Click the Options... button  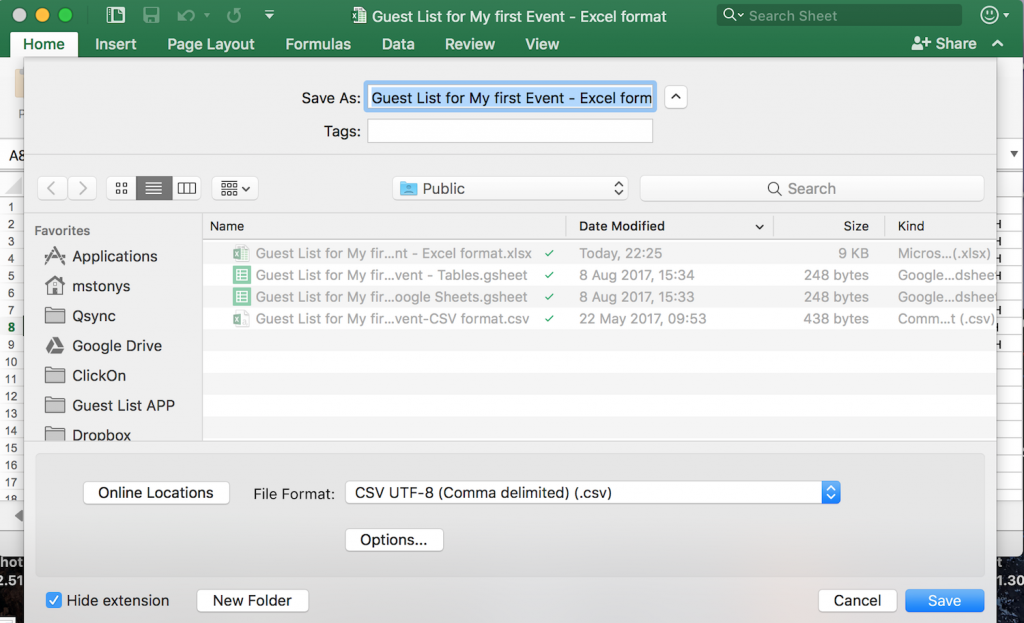(394, 539)
